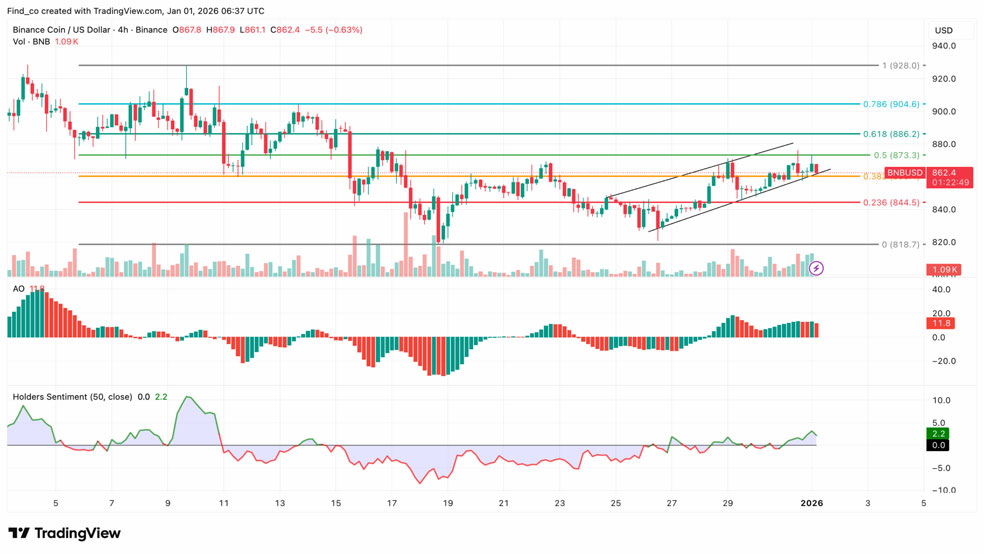984x554 pixels.
Task: Click the 1 (928.0) top Fibonacci label
Action: point(900,66)
